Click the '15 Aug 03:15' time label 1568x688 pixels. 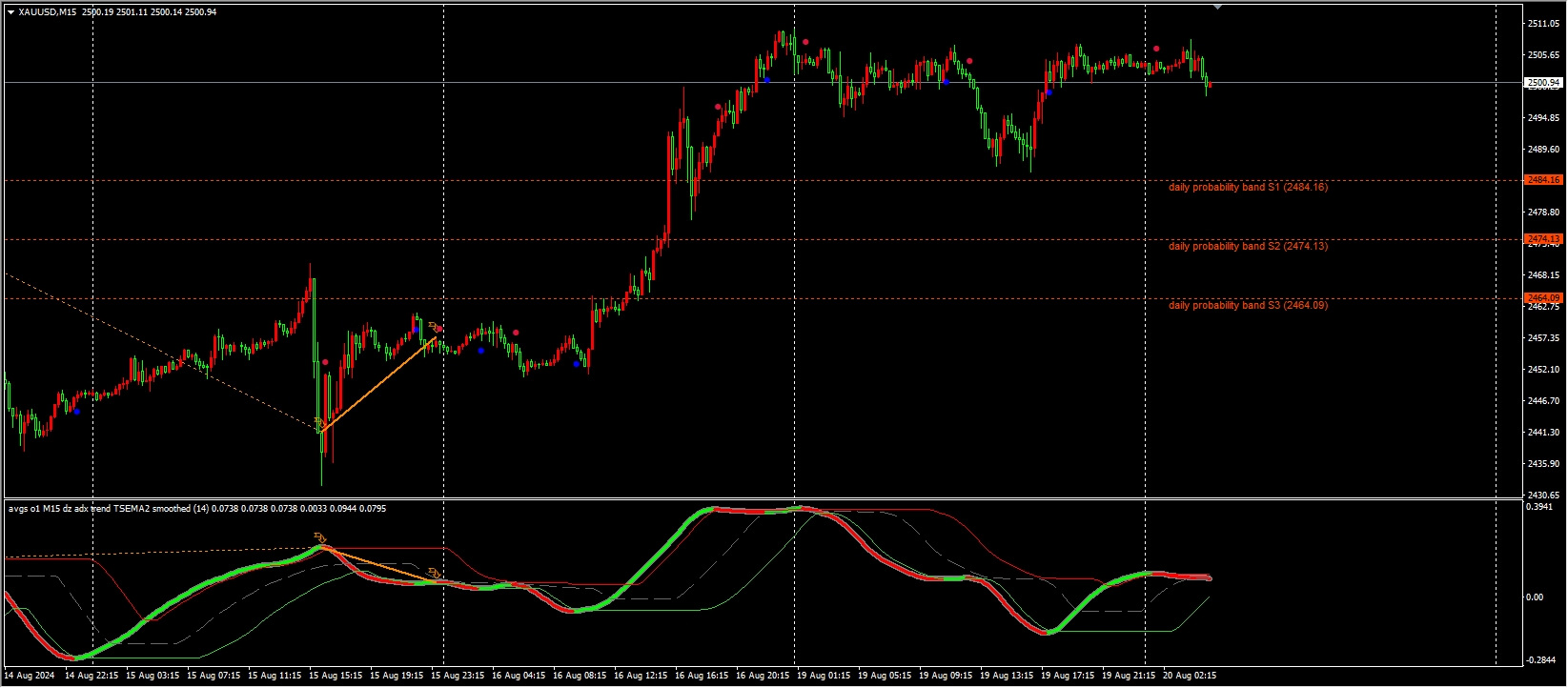click(x=153, y=677)
